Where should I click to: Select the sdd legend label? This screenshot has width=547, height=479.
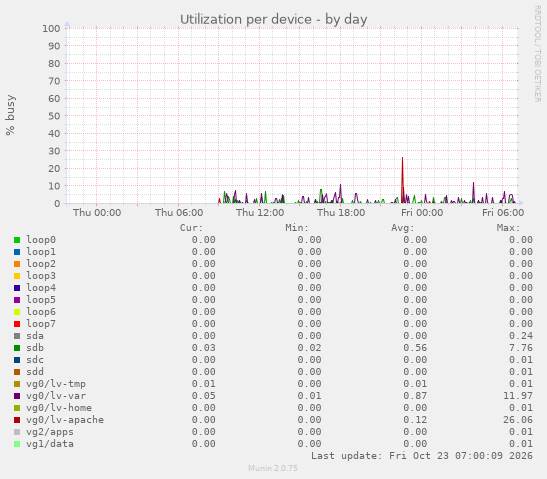(35, 372)
